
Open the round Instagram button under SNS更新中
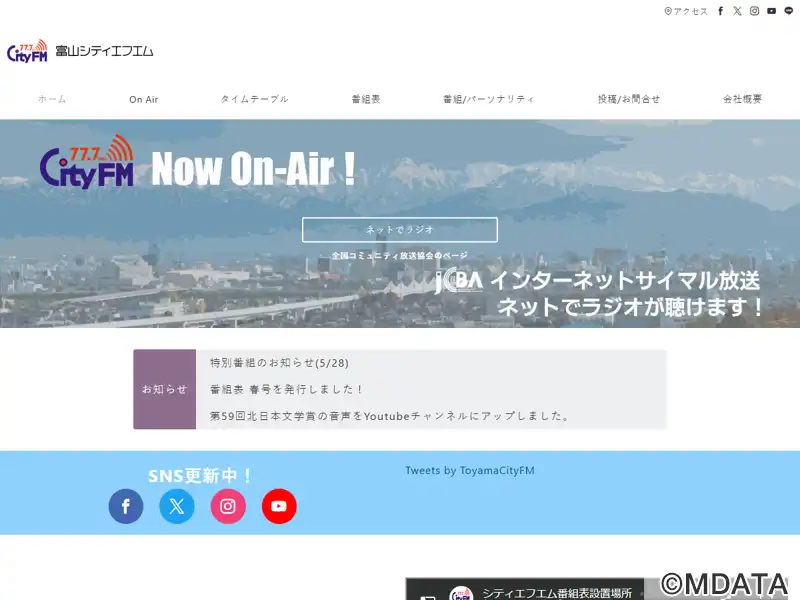pos(228,506)
